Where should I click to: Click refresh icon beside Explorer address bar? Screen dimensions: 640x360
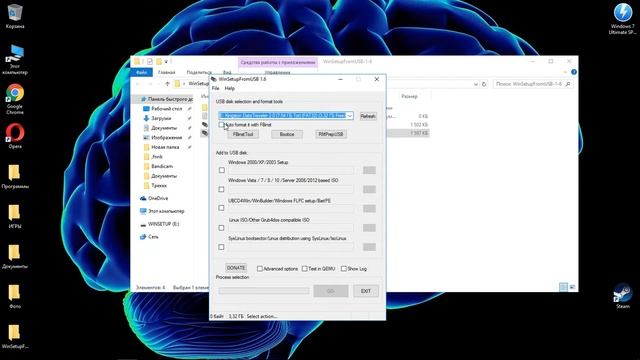[484, 84]
